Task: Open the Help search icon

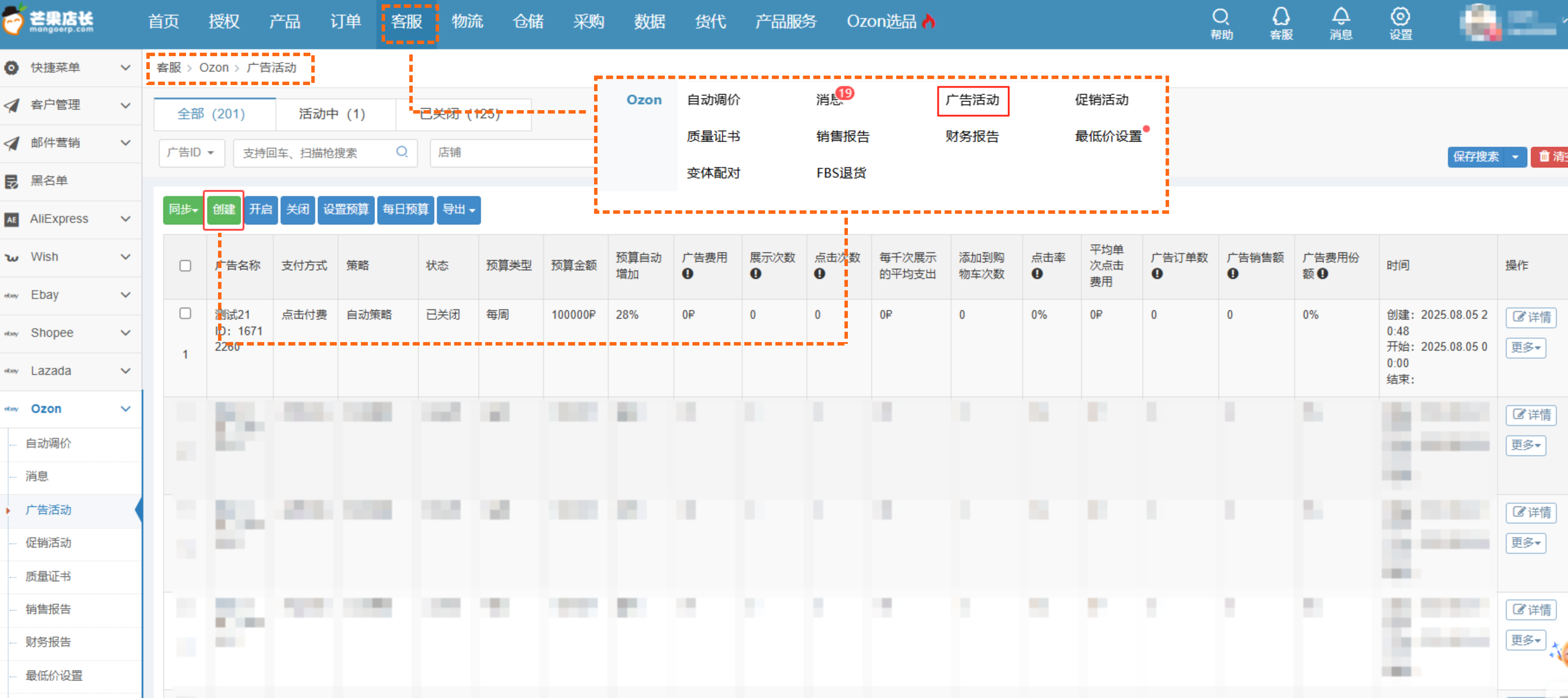Action: pos(1221,17)
